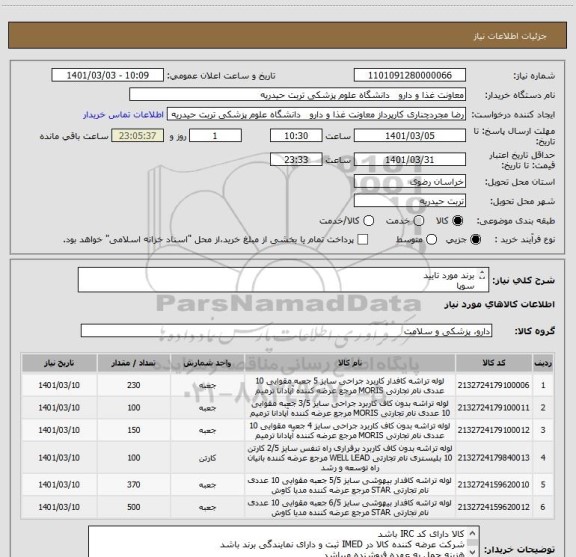
Task: Click buyer organization name field
Action: [298, 95]
